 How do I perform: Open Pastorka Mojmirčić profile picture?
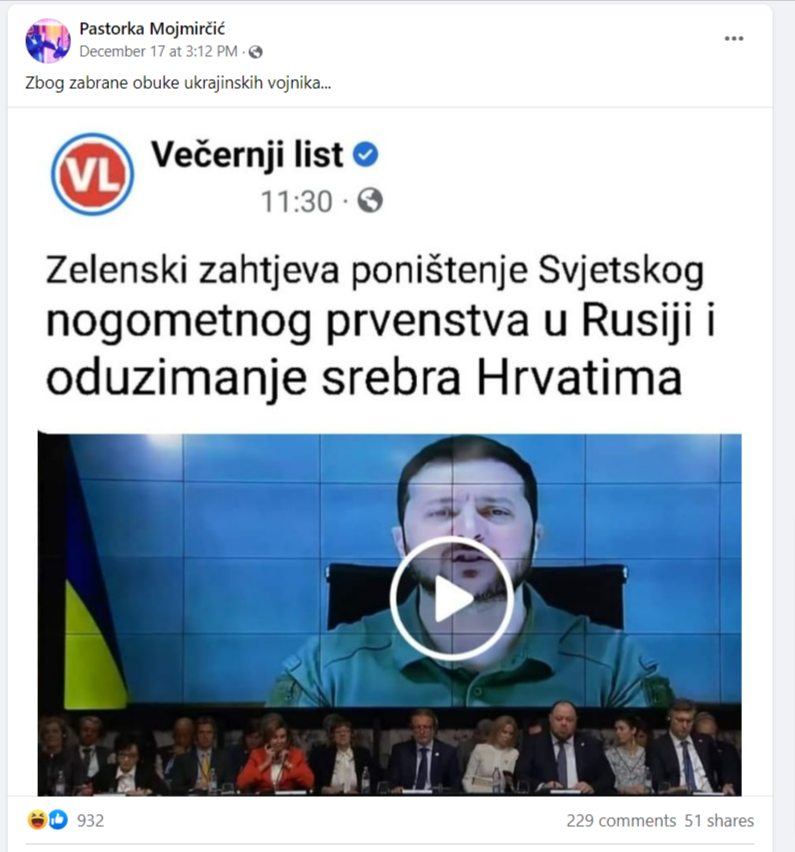48,41
